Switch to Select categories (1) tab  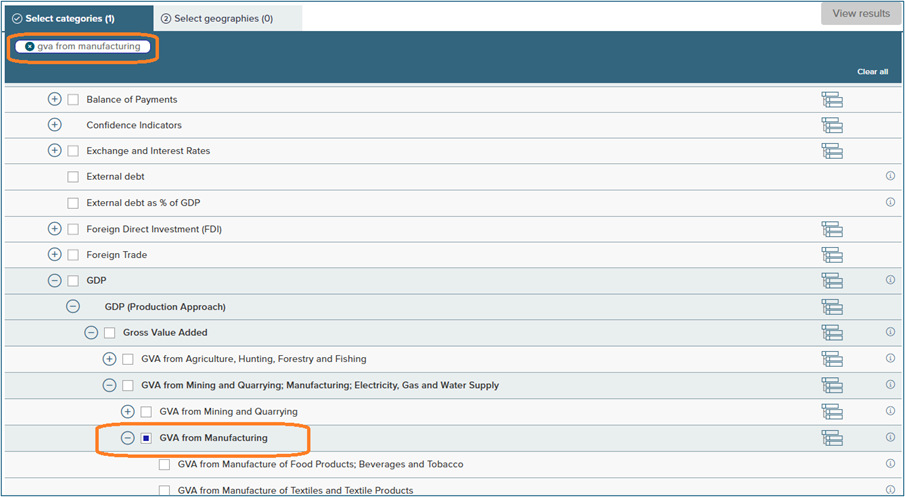click(79, 18)
